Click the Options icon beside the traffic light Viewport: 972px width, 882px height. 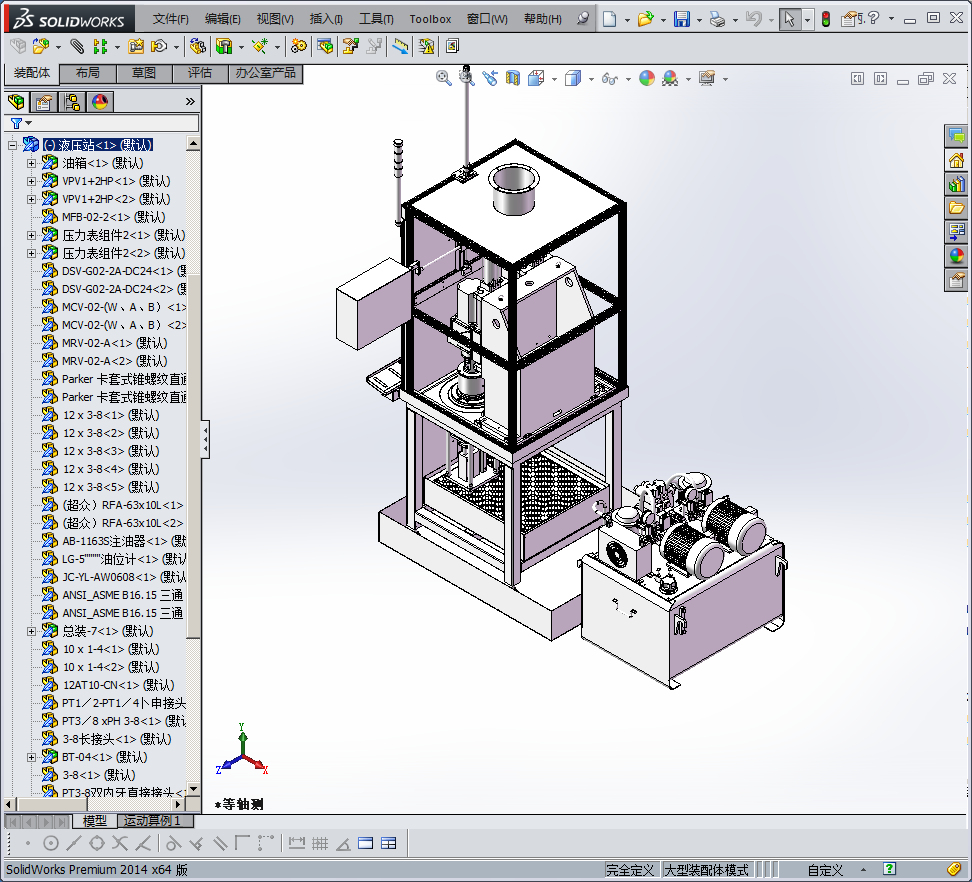[x=850, y=19]
